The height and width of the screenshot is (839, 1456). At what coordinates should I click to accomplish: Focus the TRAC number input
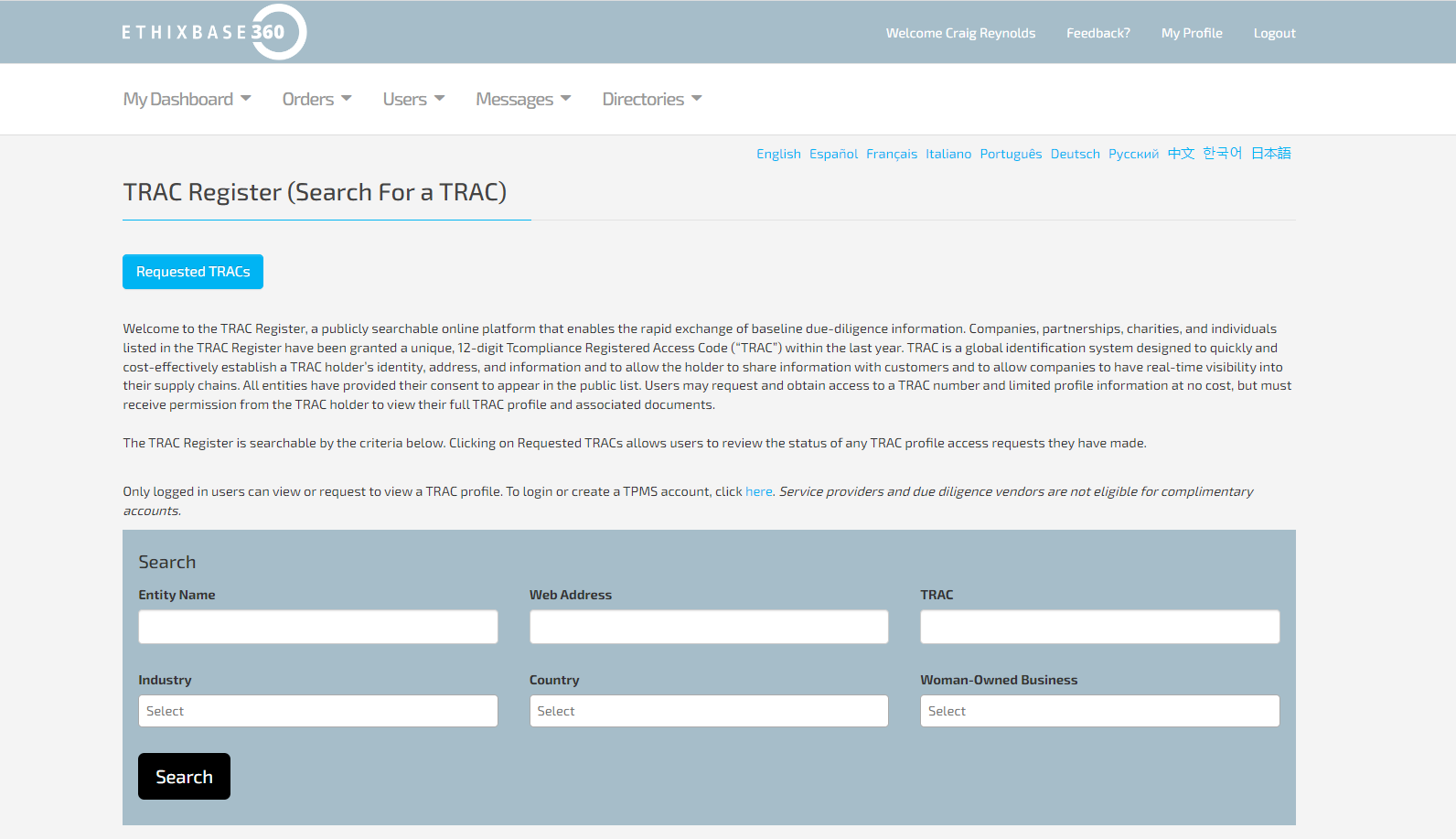[x=1099, y=627]
